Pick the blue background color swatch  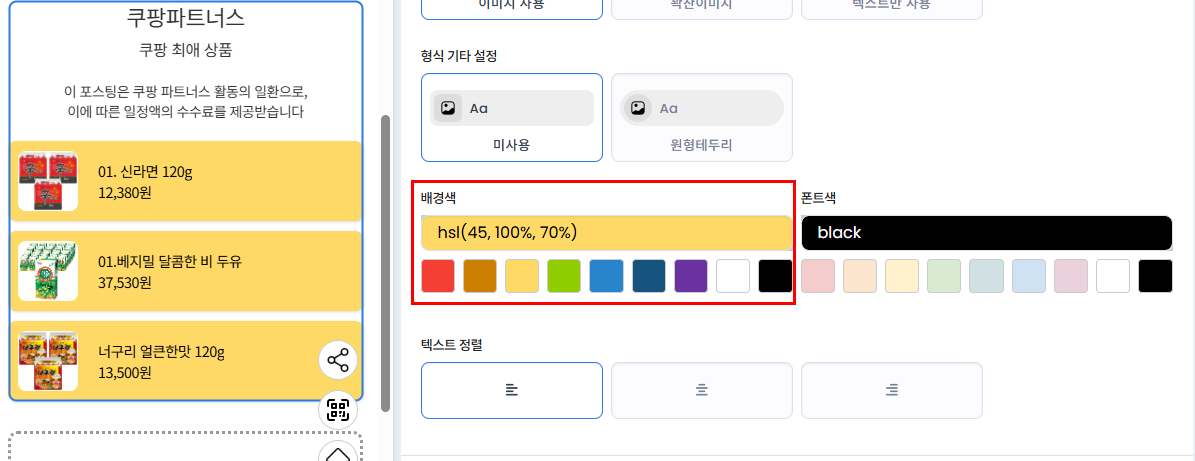pos(607,276)
